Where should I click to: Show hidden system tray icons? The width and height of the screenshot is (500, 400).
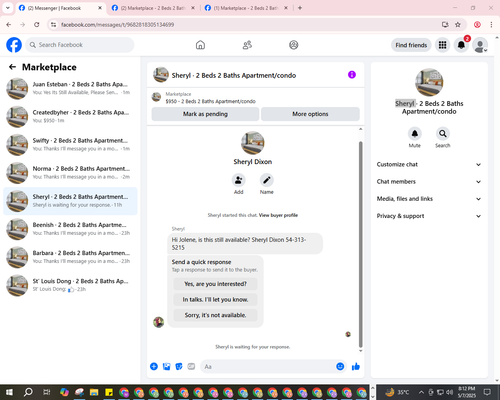point(421,392)
